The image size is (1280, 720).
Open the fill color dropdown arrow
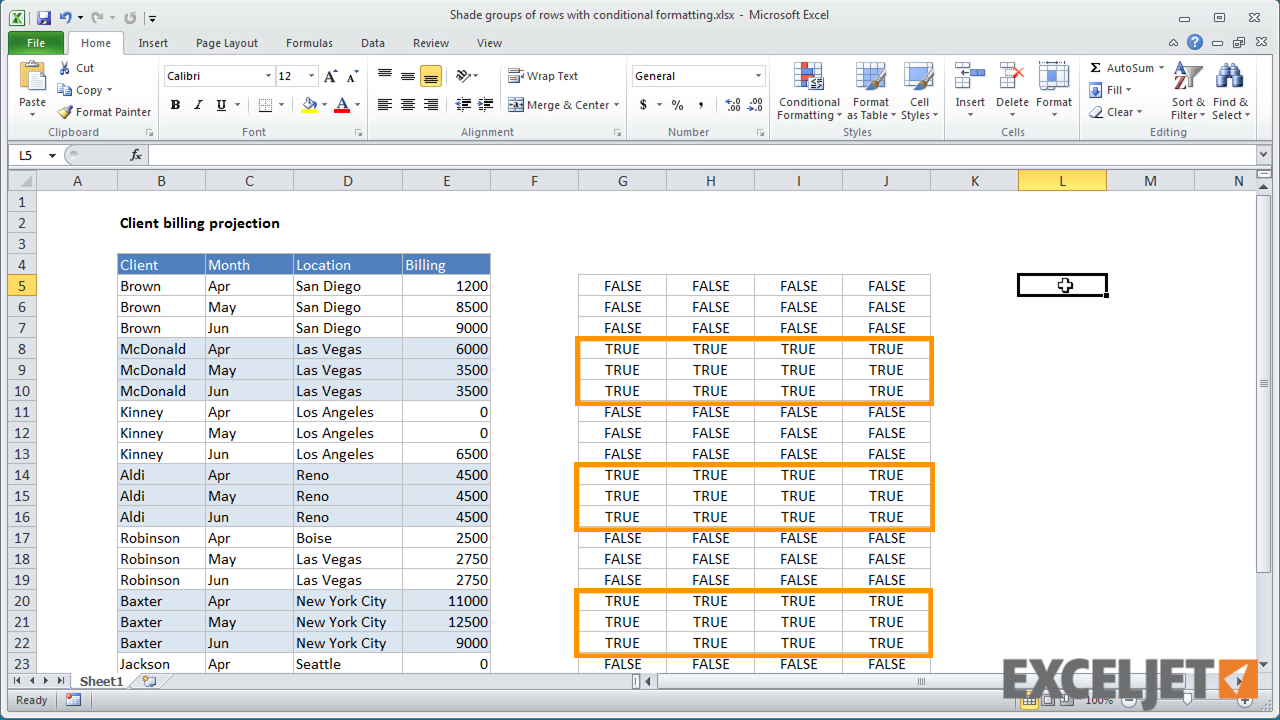pyautogui.click(x=324, y=105)
